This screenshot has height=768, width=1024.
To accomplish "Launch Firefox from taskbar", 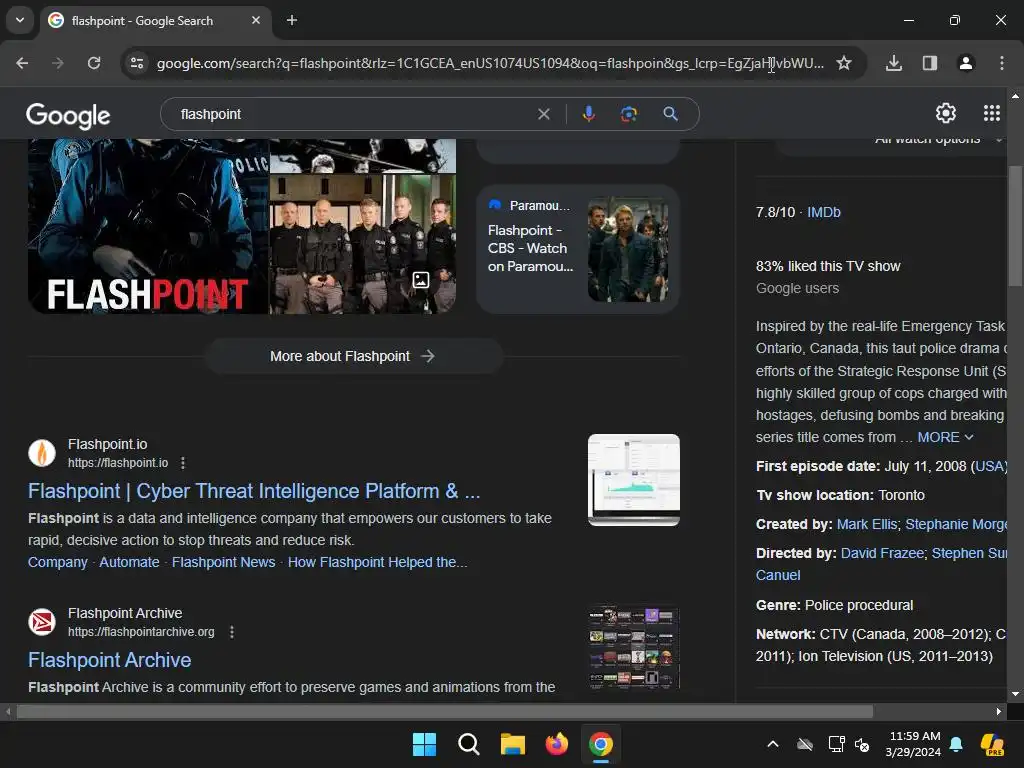I will (556, 744).
